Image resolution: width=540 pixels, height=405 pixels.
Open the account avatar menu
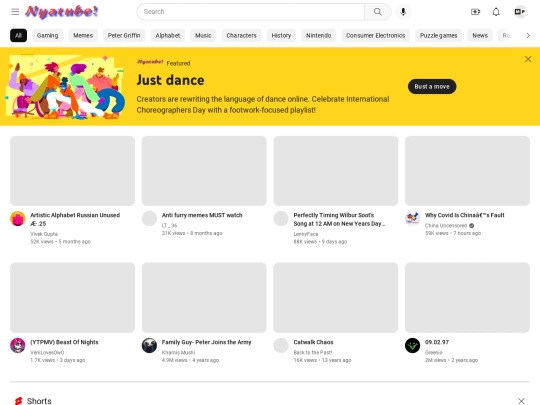coord(520,12)
